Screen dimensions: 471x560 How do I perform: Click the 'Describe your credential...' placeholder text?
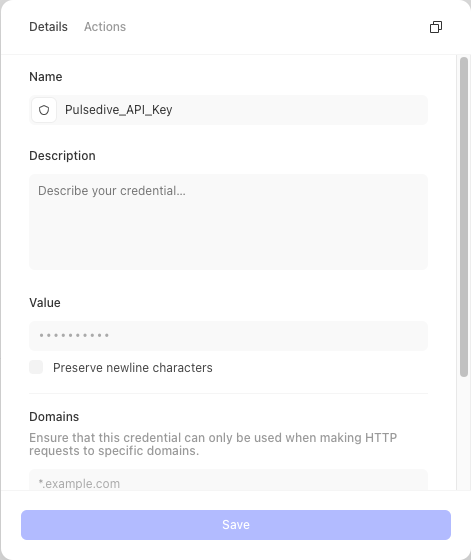click(112, 191)
